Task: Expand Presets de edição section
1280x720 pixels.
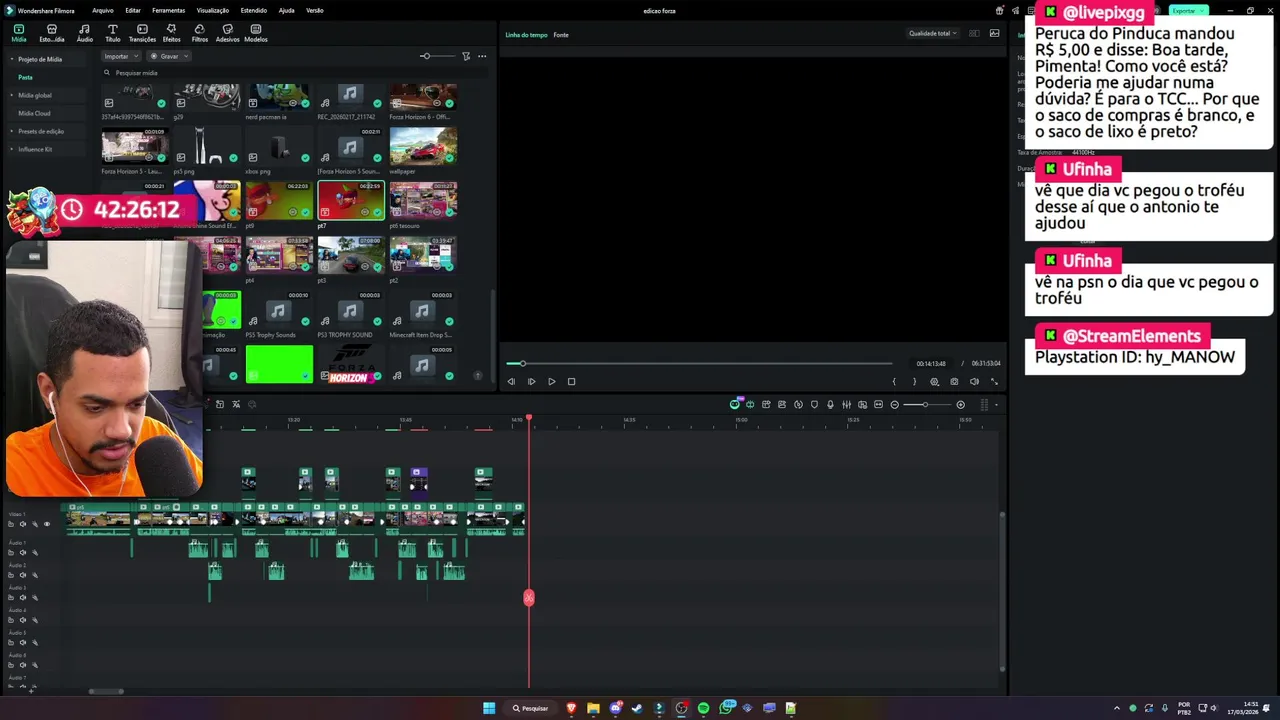Action: click(12, 131)
